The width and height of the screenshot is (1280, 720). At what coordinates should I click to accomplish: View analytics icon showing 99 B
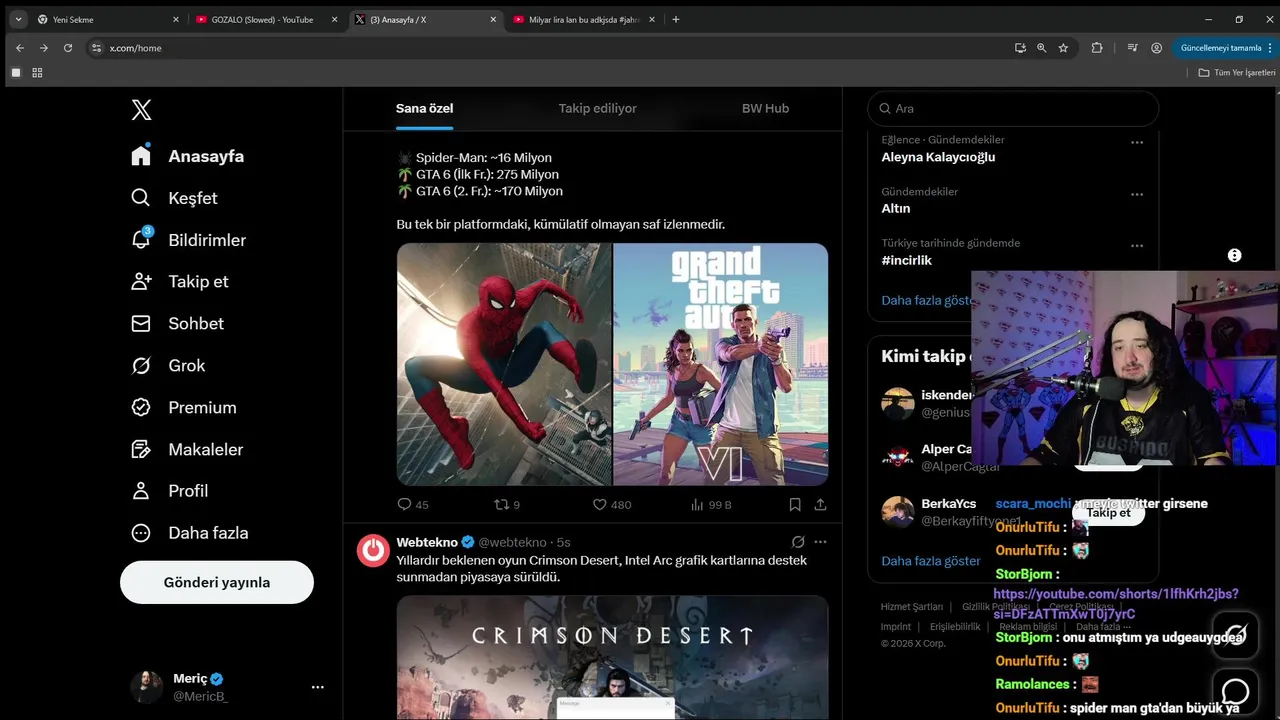(697, 505)
